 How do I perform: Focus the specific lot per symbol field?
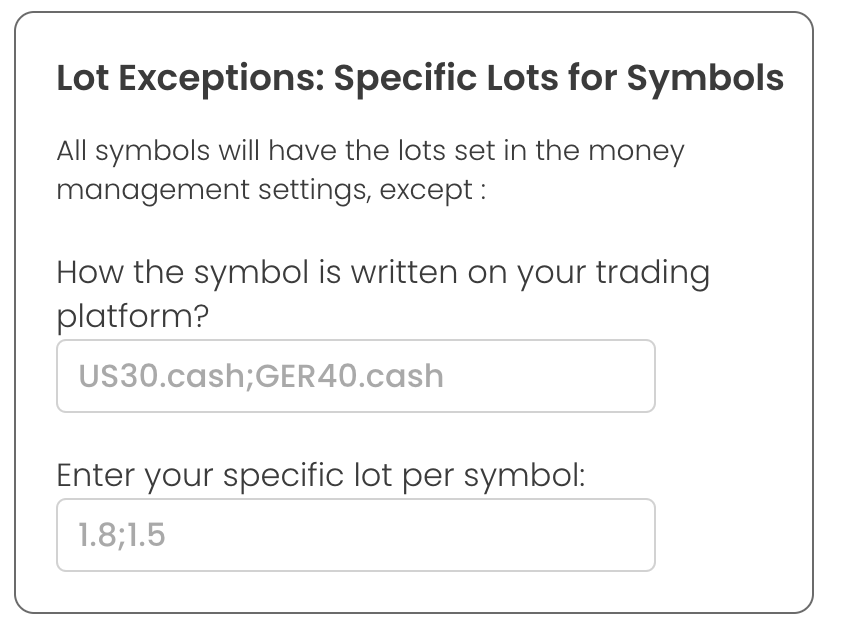pos(355,535)
